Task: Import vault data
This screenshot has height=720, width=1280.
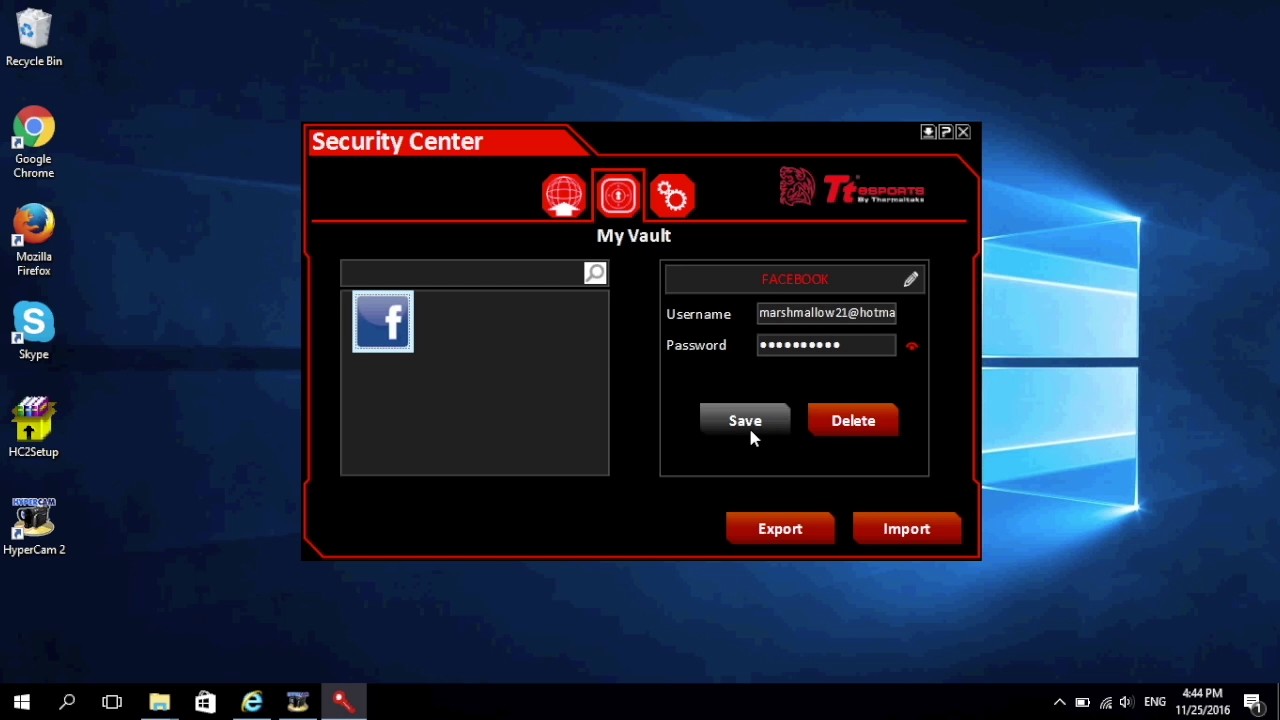Action: point(907,529)
